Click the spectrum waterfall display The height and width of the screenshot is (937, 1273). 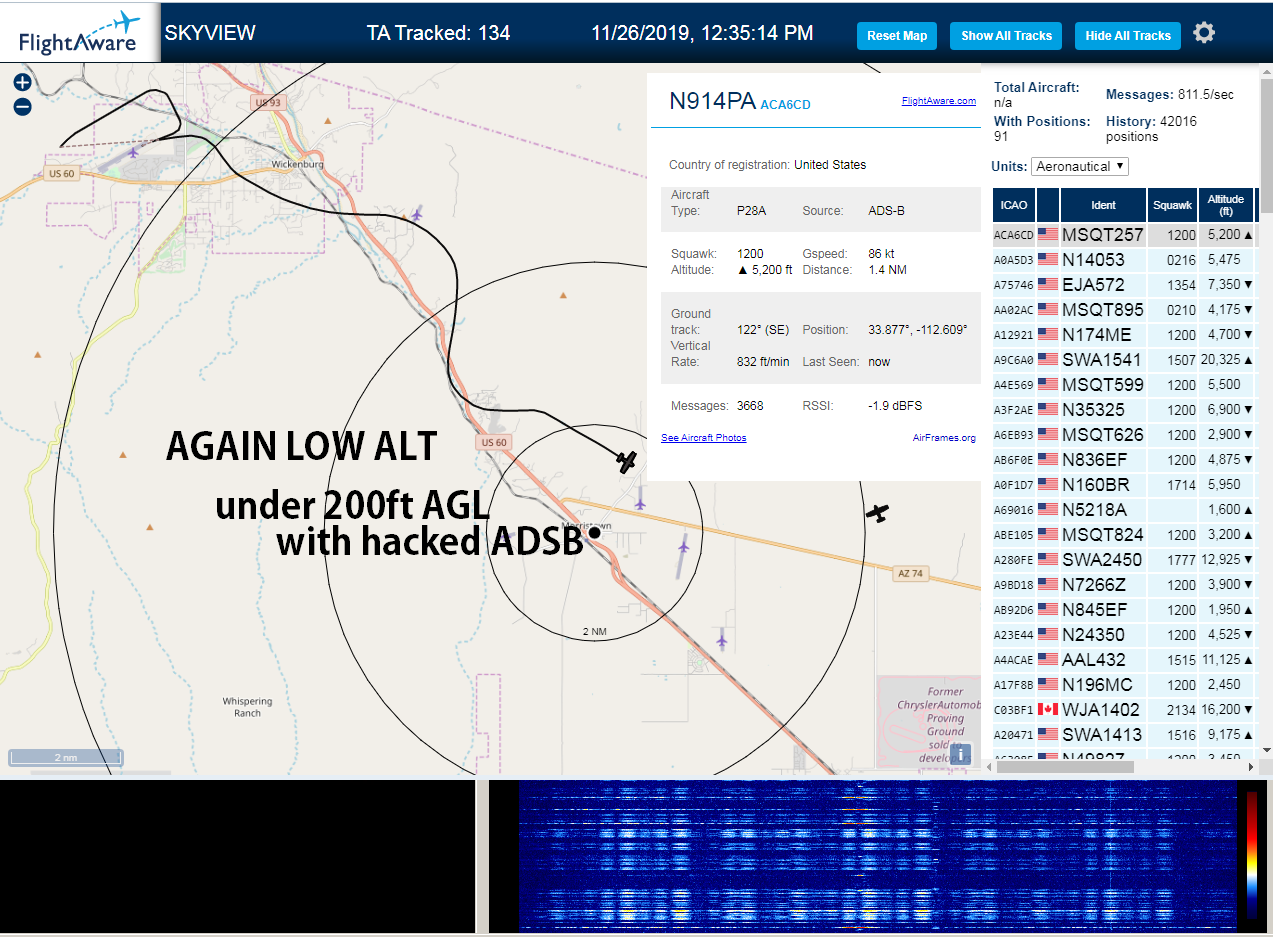point(877,856)
